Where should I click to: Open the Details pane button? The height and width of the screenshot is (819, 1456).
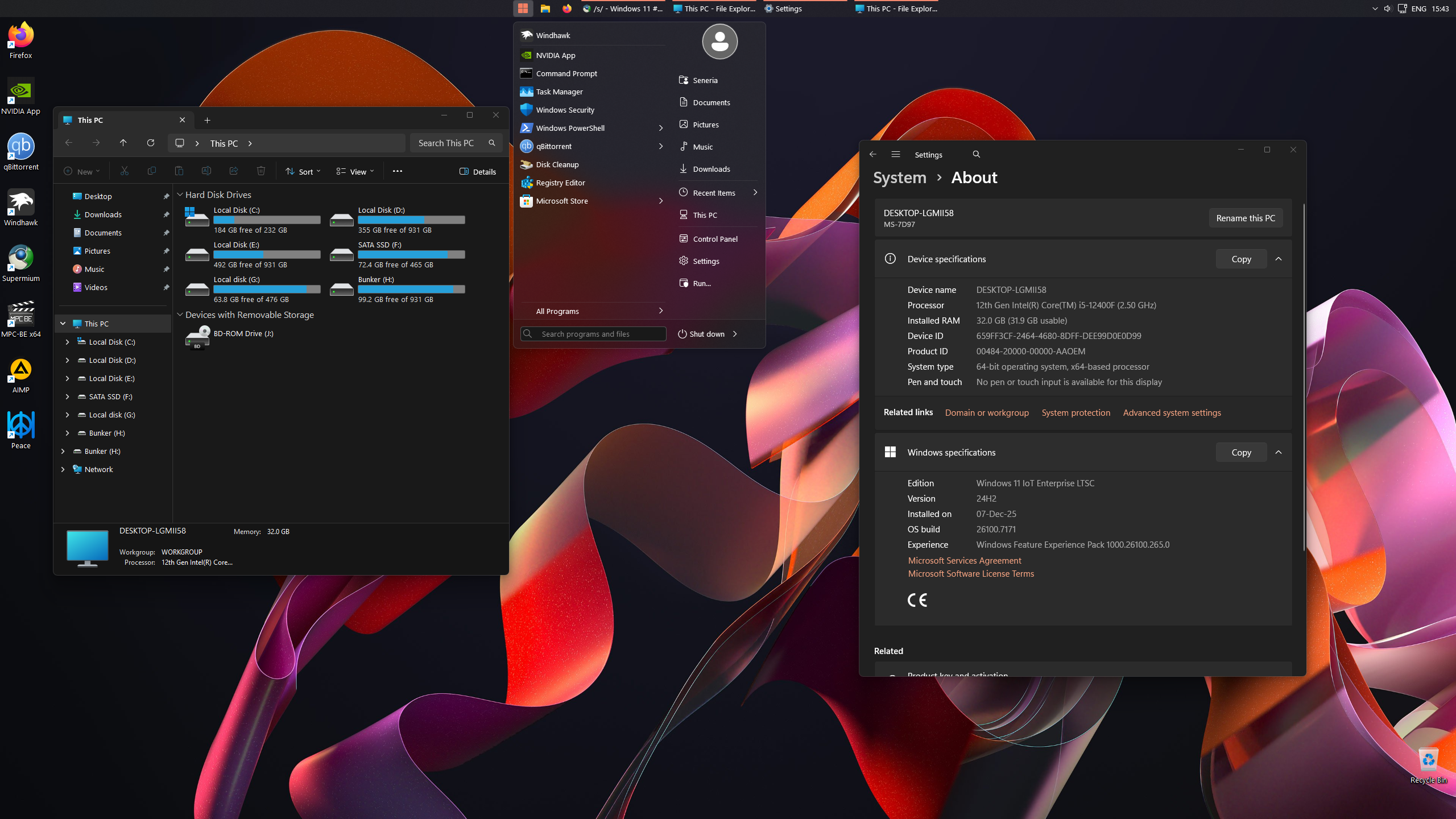478,172
